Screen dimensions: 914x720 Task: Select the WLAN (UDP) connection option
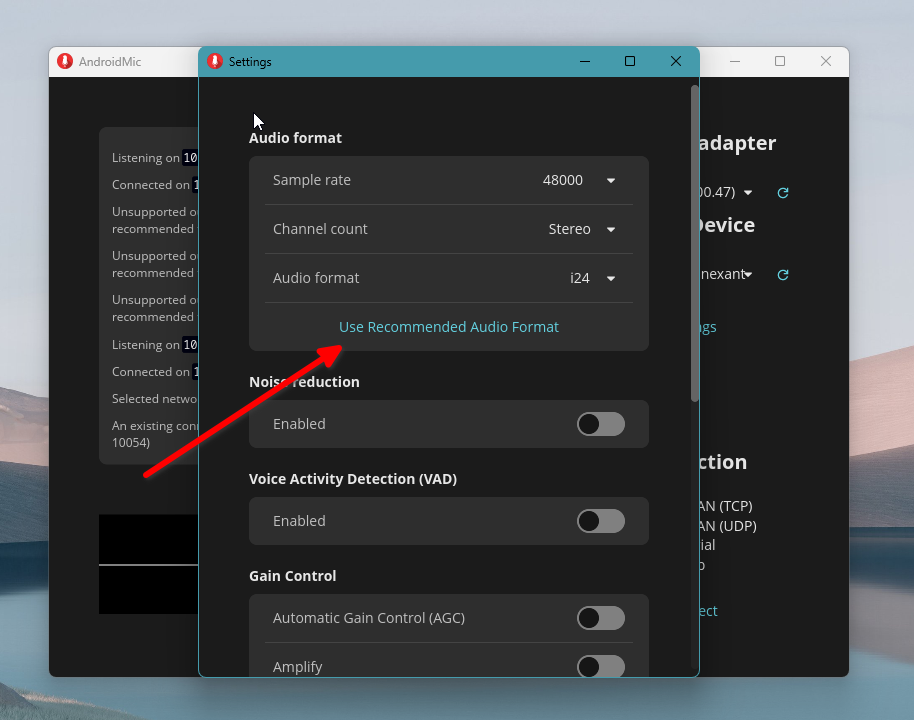click(x=725, y=525)
